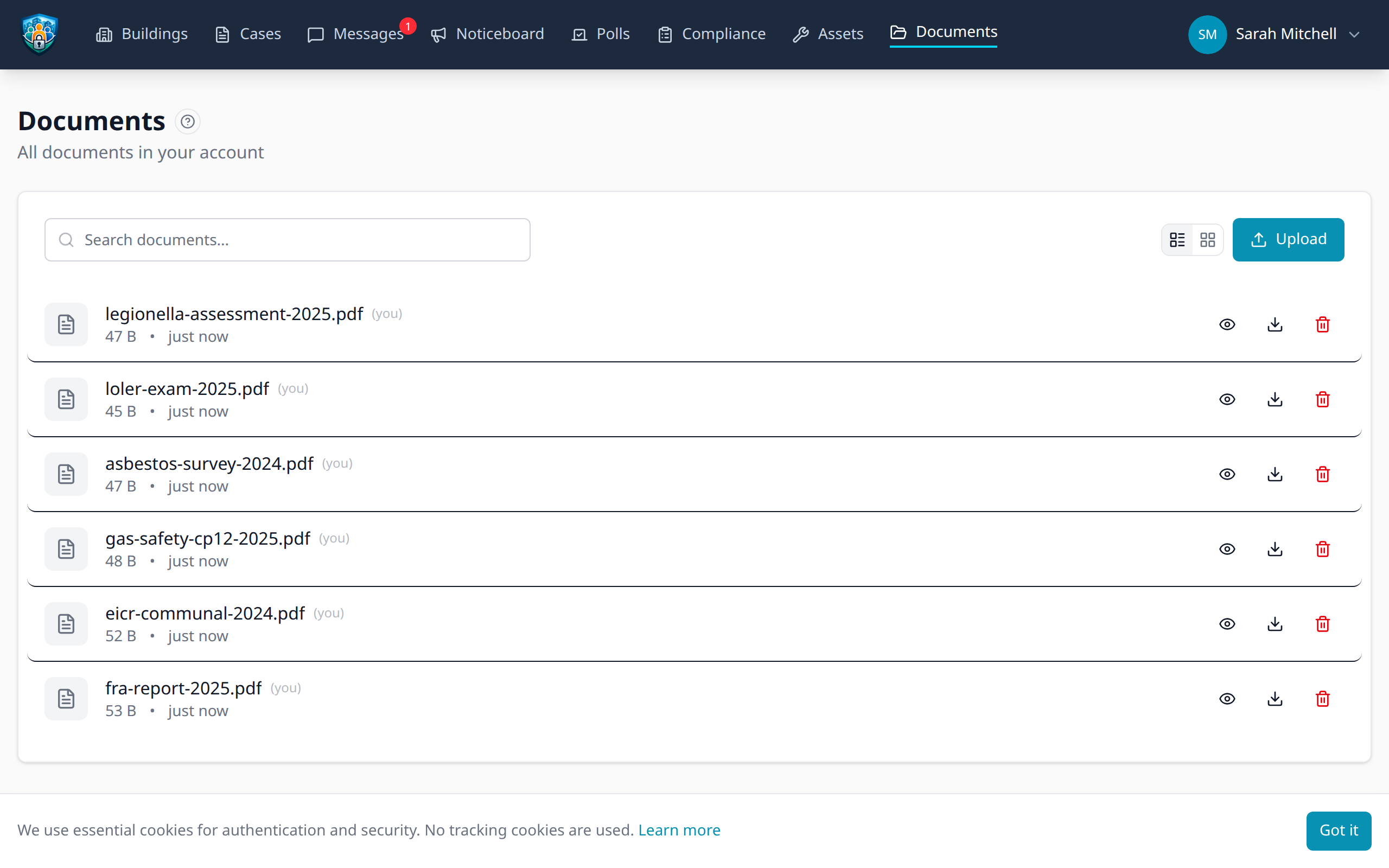Click the "48 B" size of gas-safety-cp12-2025.pdf
This screenshot has height=868, width=1389.
click(x=120, y=561)
